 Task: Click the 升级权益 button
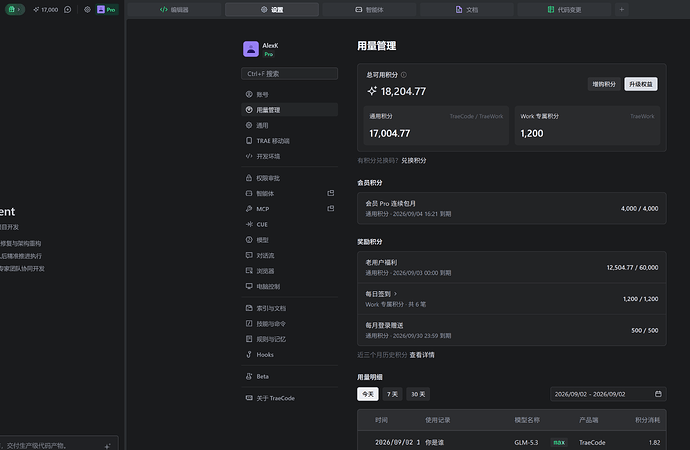641,84
